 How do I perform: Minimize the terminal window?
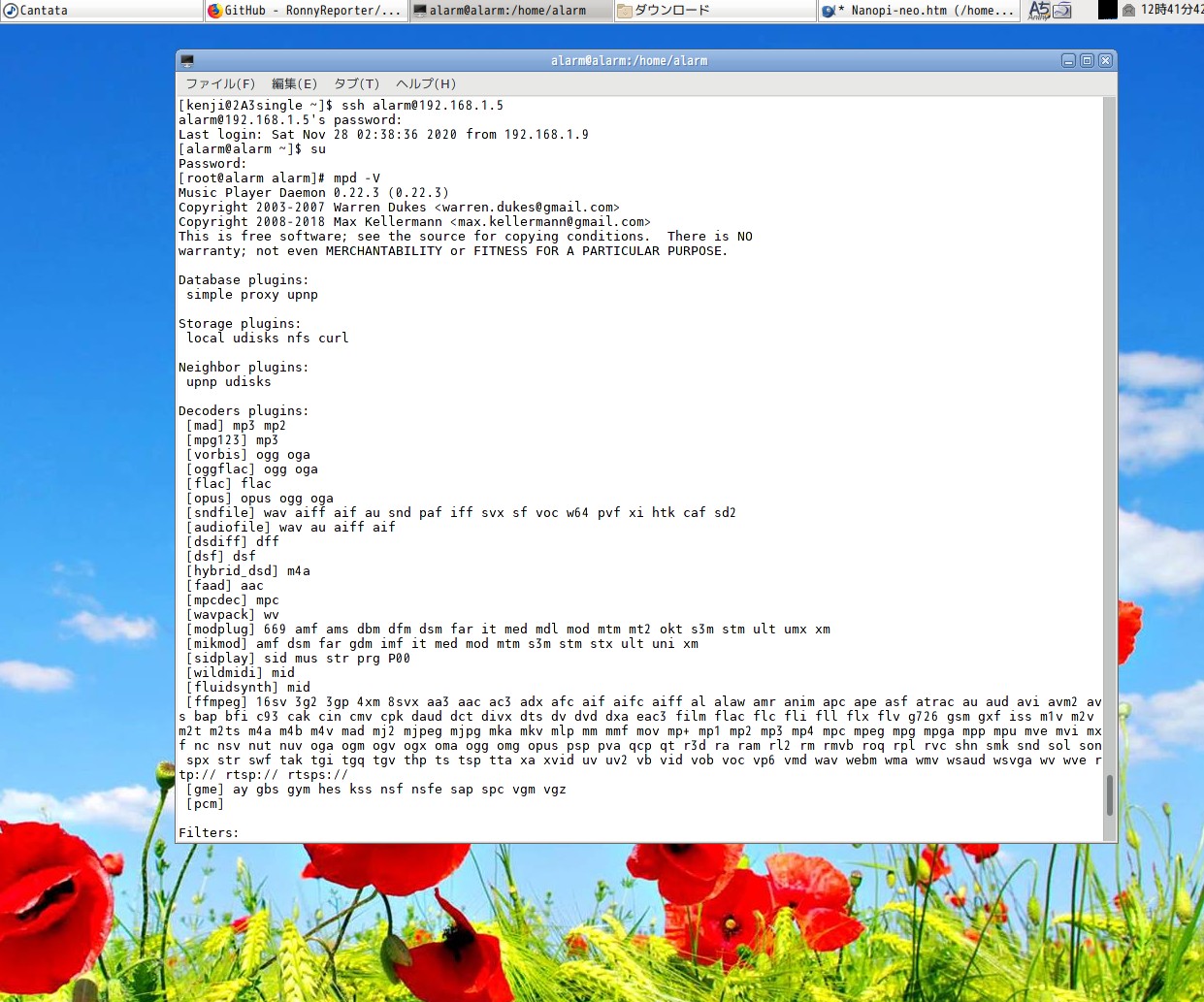(1068, 61)
